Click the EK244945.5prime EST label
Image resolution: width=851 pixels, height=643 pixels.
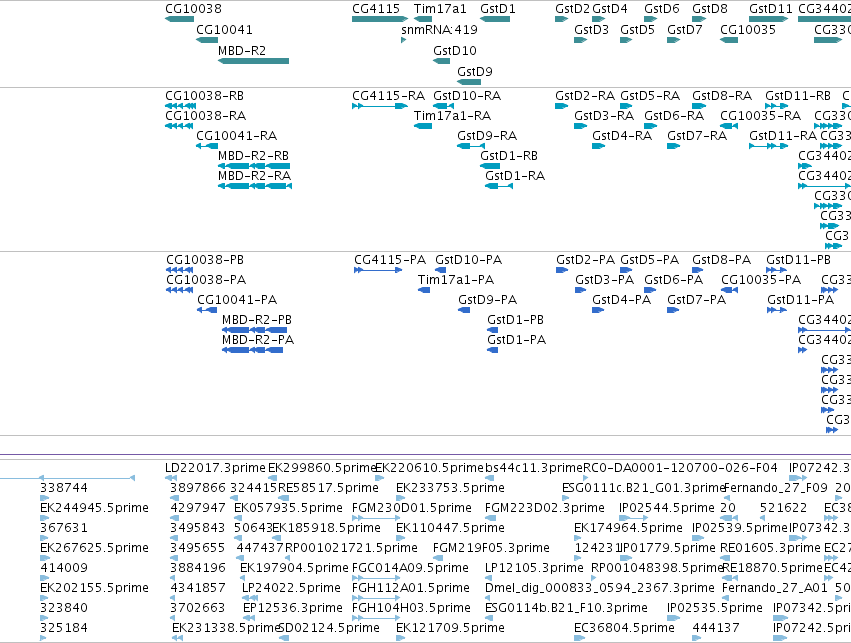click(x=94, y=508)
